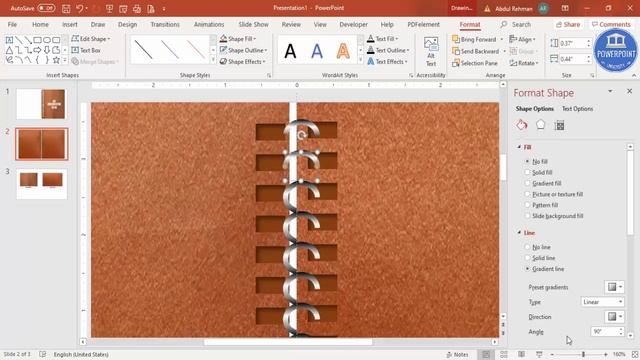The image size is (640, 360).
Task: Switch to the Design tab
Action: 127,24
